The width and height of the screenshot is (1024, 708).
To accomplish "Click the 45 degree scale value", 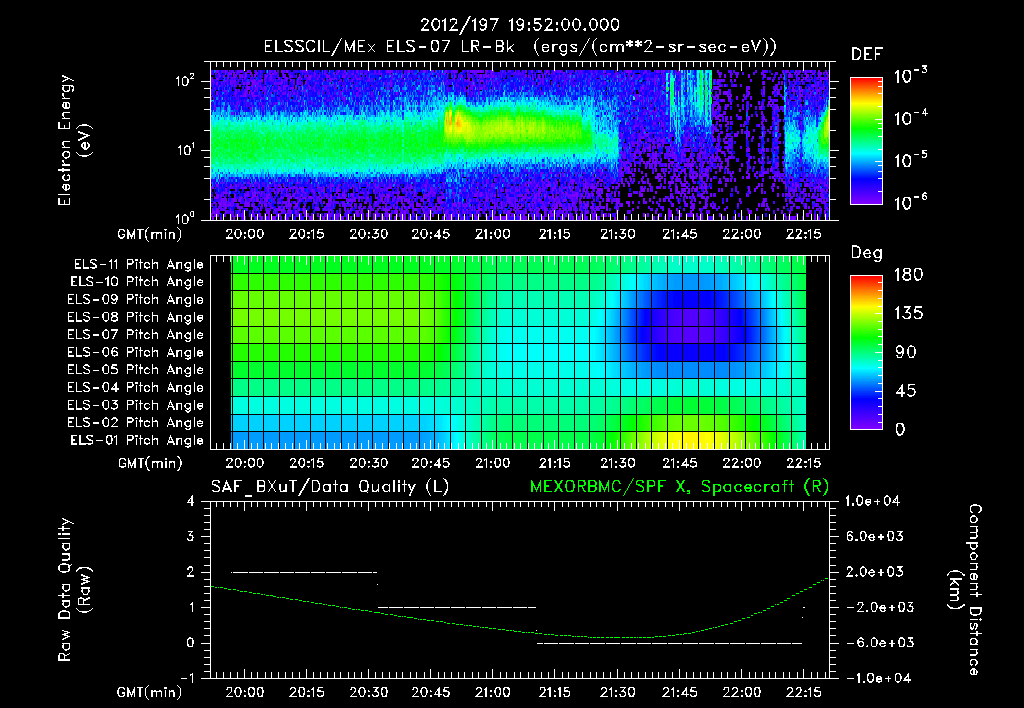I will click(x=906, y=391).
